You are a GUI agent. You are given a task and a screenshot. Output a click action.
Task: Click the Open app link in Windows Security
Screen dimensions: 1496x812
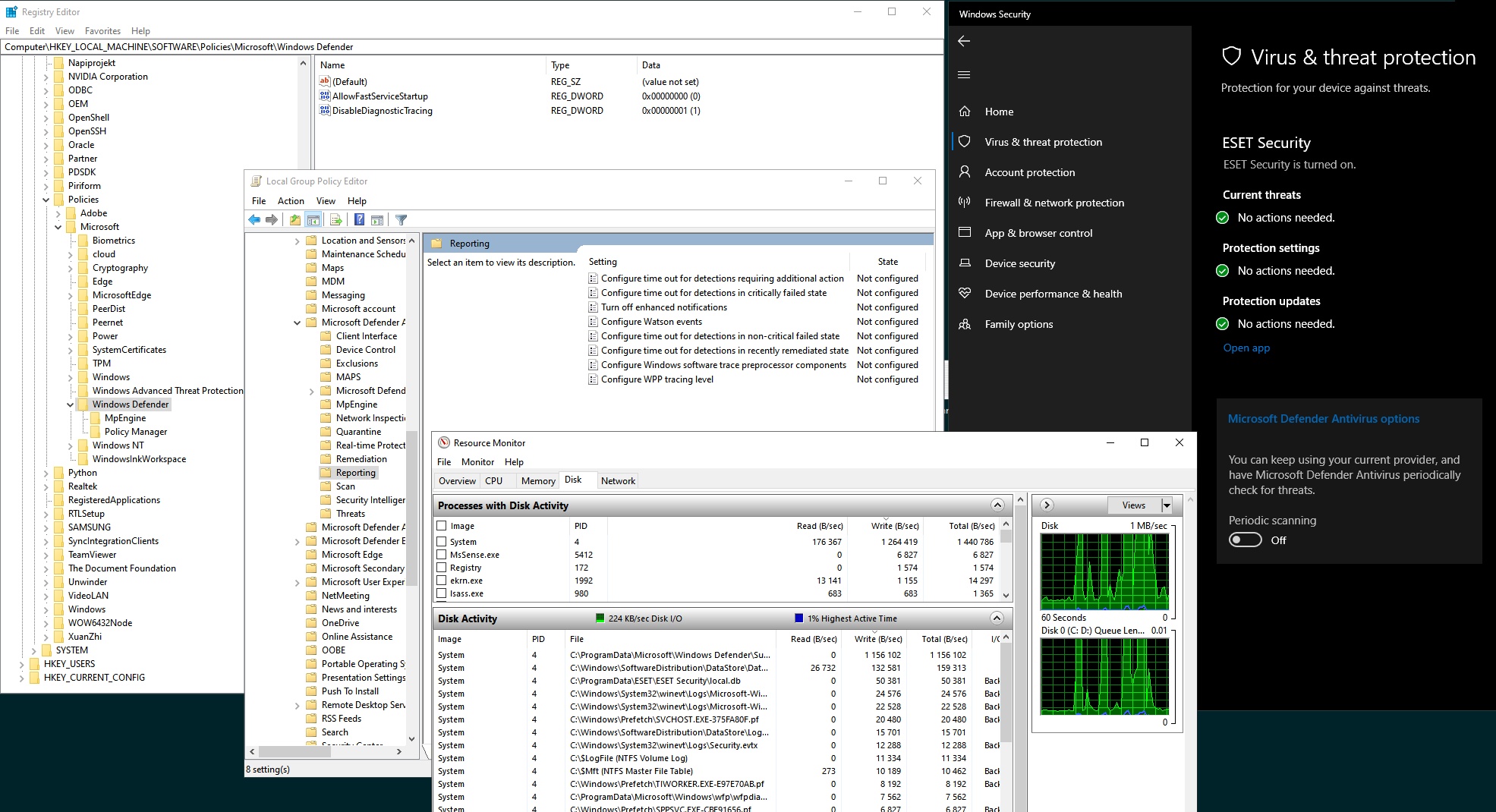click(x=1246, y=348)
